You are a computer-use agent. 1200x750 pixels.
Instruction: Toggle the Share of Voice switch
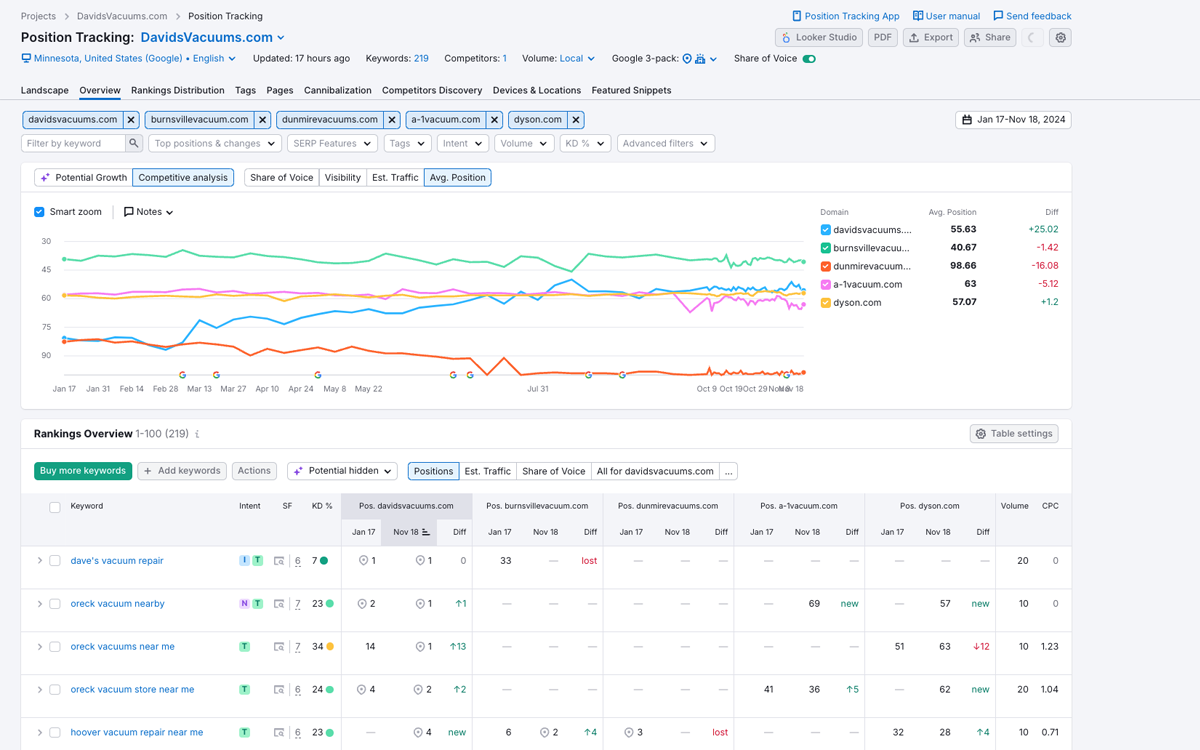click(809, 59)
